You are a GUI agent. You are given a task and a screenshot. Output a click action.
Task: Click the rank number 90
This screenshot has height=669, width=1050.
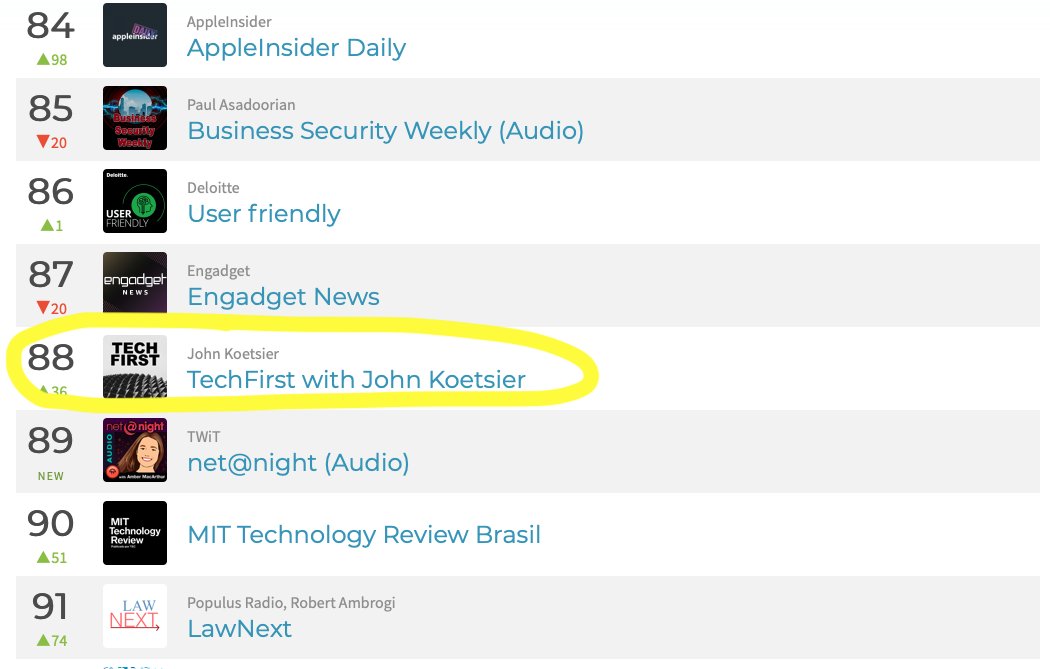[x=51, y=524]
